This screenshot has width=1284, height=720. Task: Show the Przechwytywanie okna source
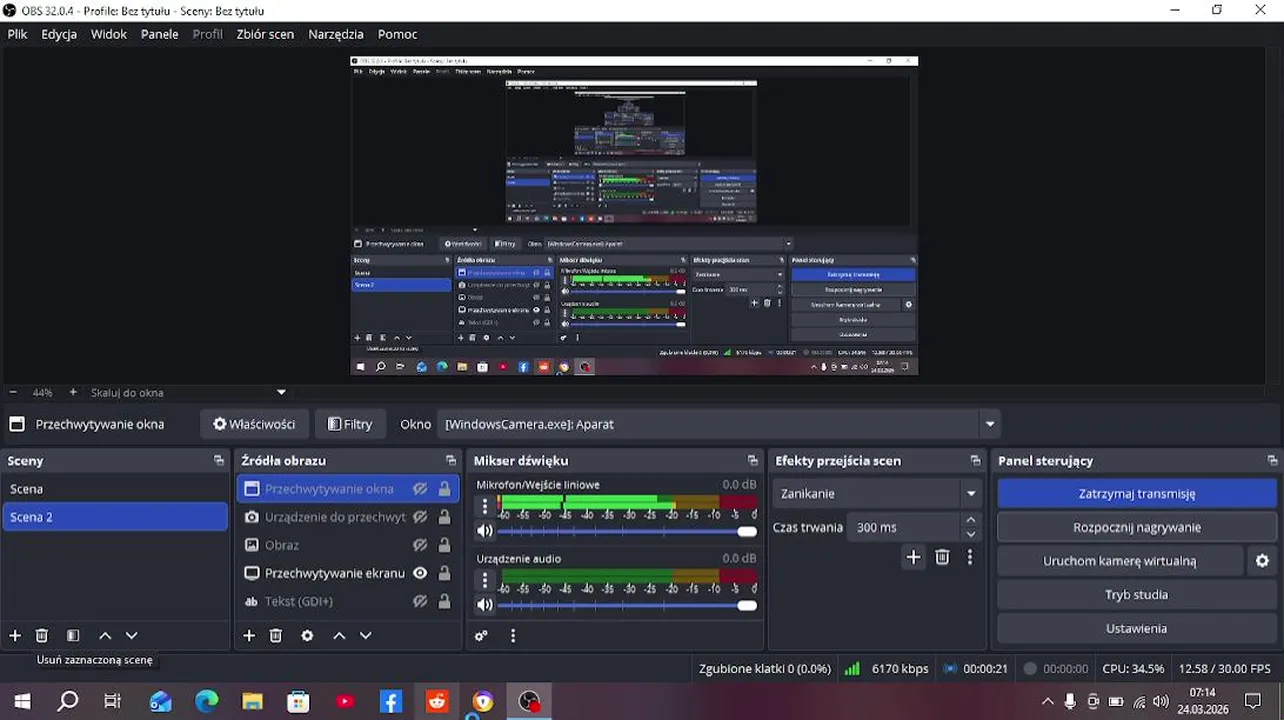(420, 489)
